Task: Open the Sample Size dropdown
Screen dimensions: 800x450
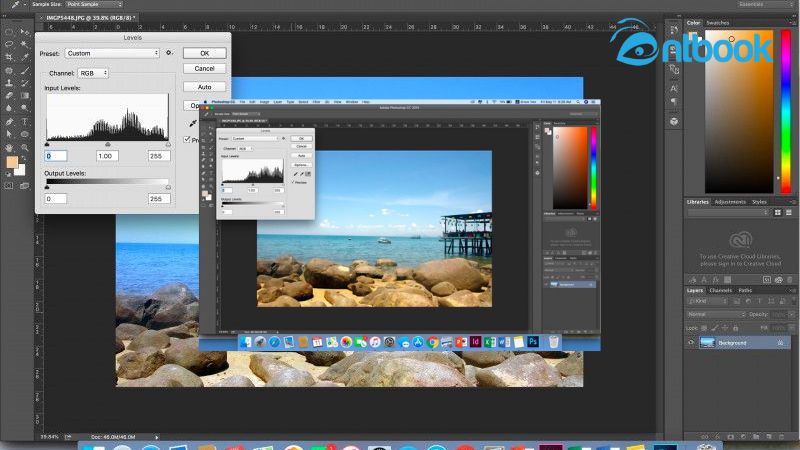Action: click(94, 4)
